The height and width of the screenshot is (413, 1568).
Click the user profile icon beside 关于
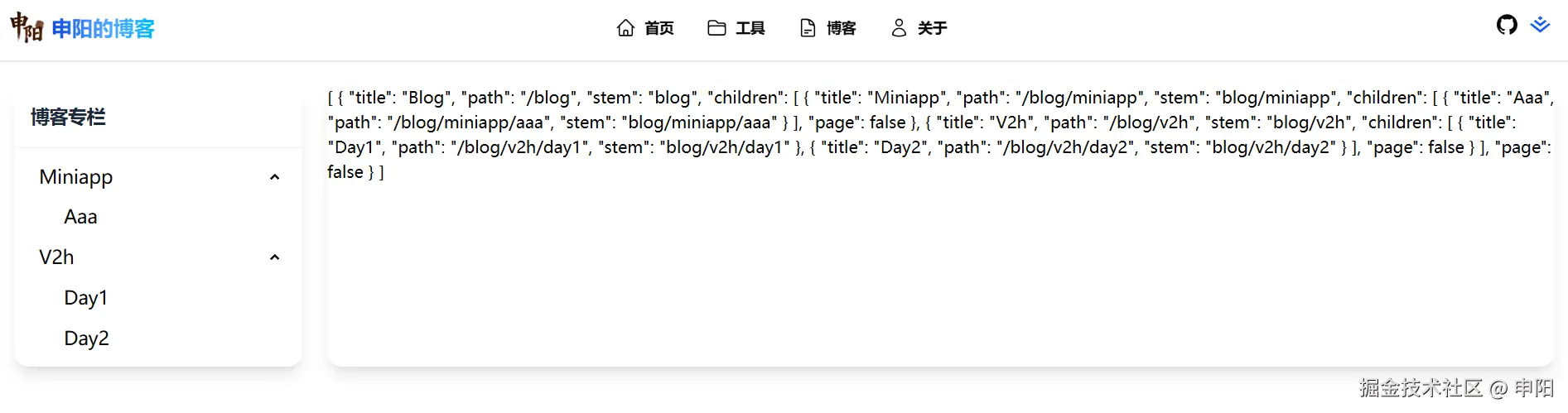click(899, 28)
